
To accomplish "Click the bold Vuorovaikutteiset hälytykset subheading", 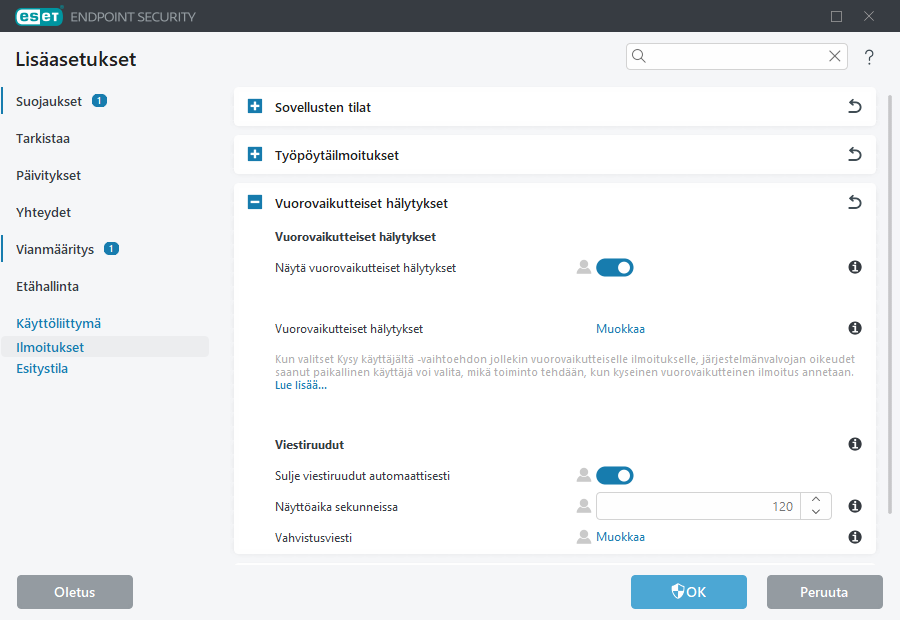I will pyautogui.click(x=355, y=237).
